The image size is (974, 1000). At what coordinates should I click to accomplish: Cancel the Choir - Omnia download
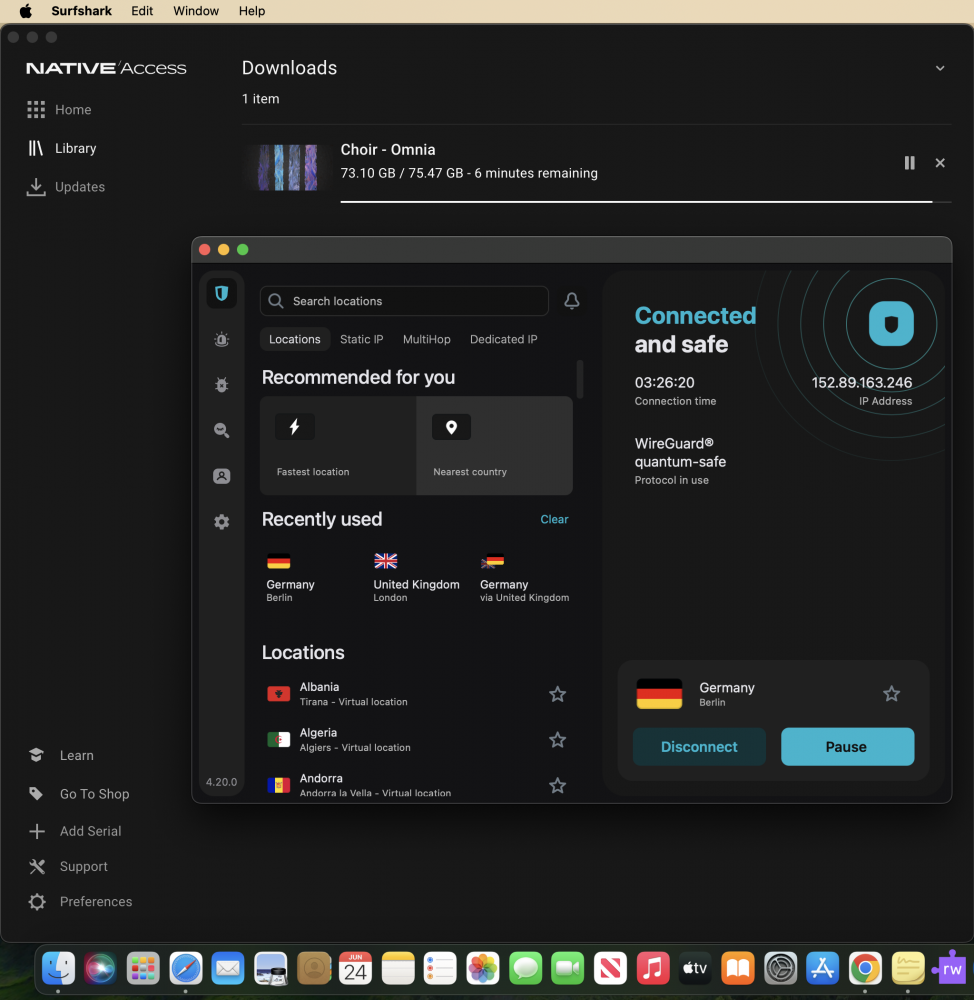[x=940, y=163]
